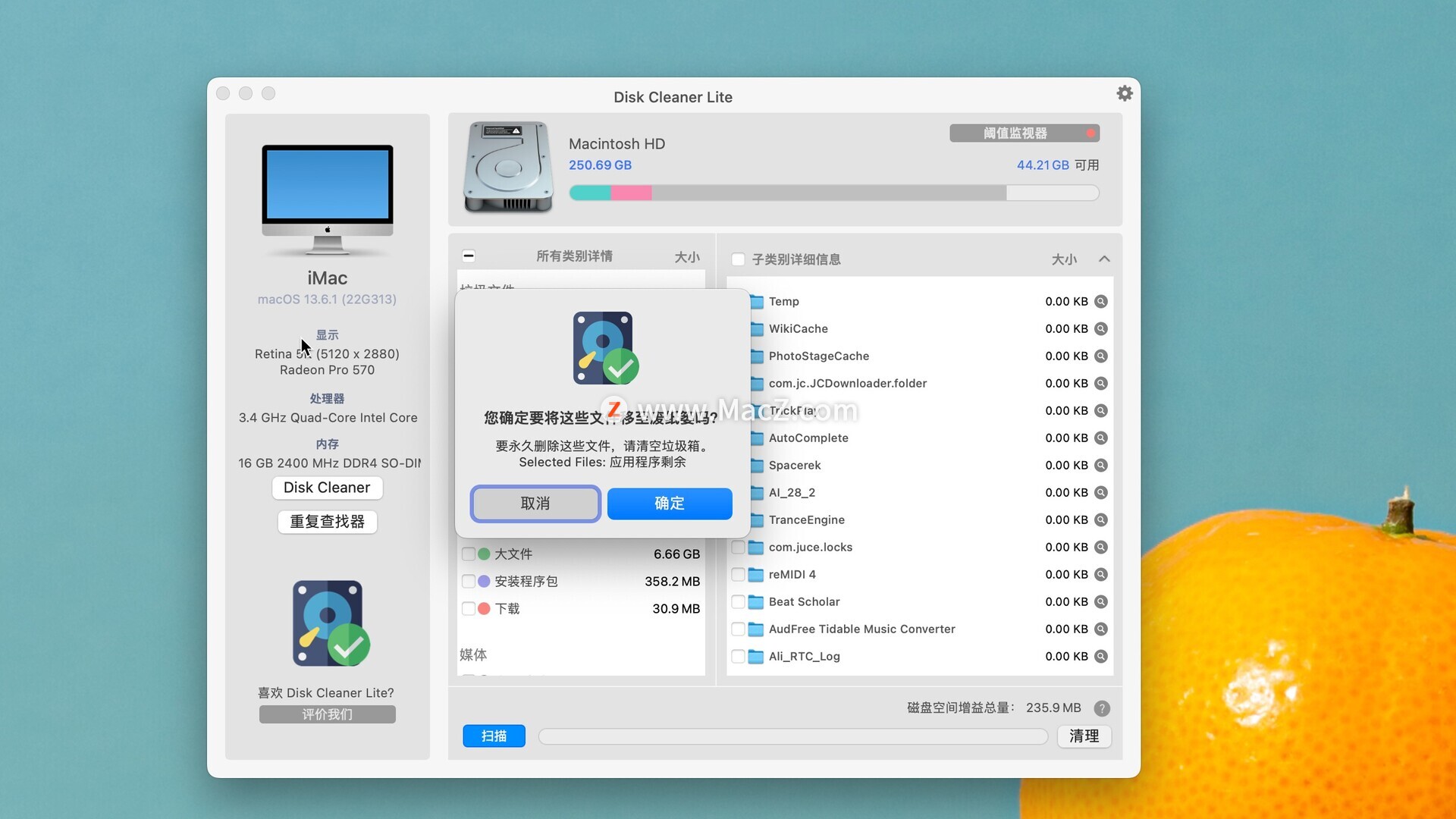Sort categories by 大小 column

[687, 257]
